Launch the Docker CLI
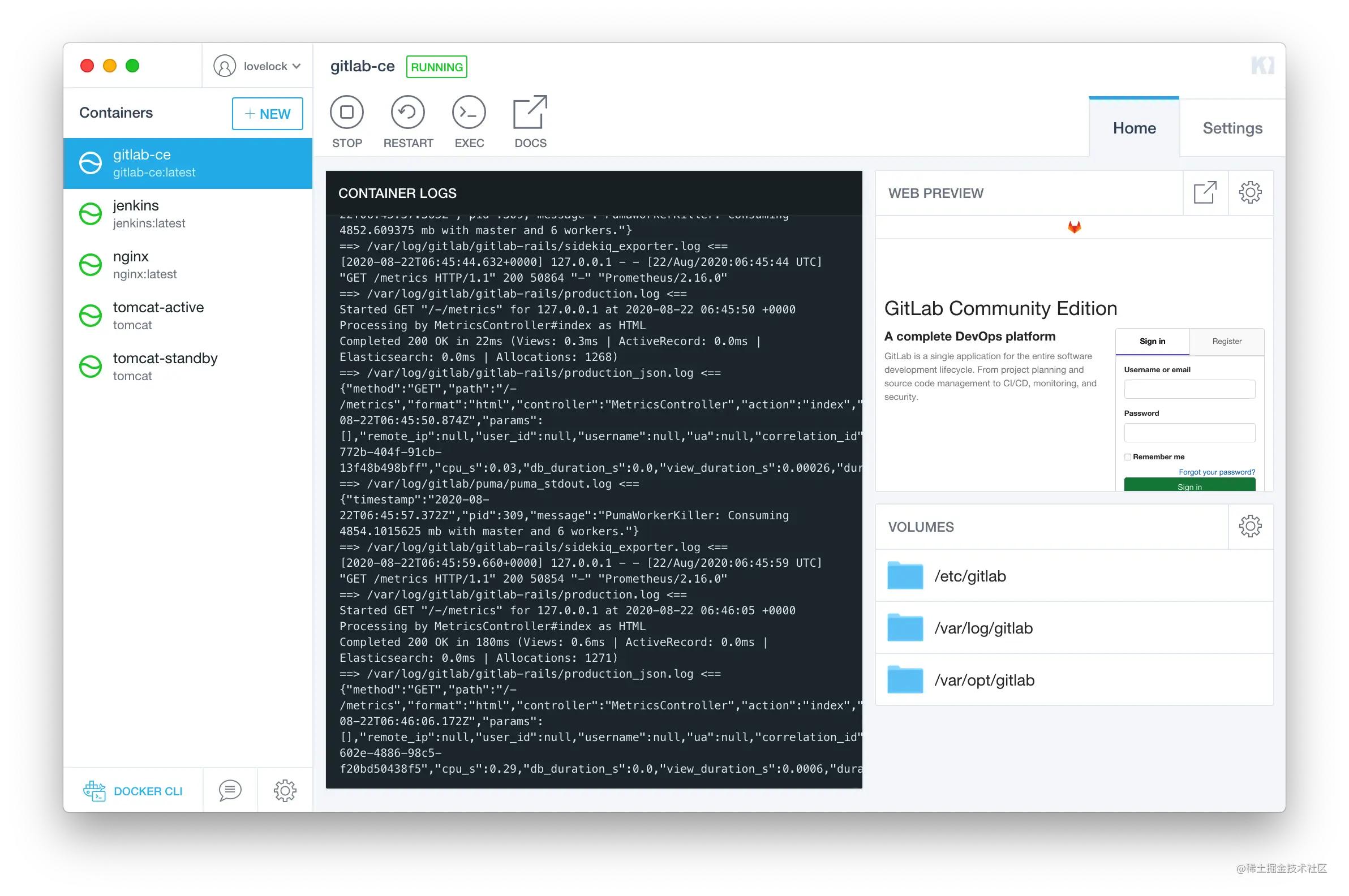The image size is (1349, 896). click(132, 791)
